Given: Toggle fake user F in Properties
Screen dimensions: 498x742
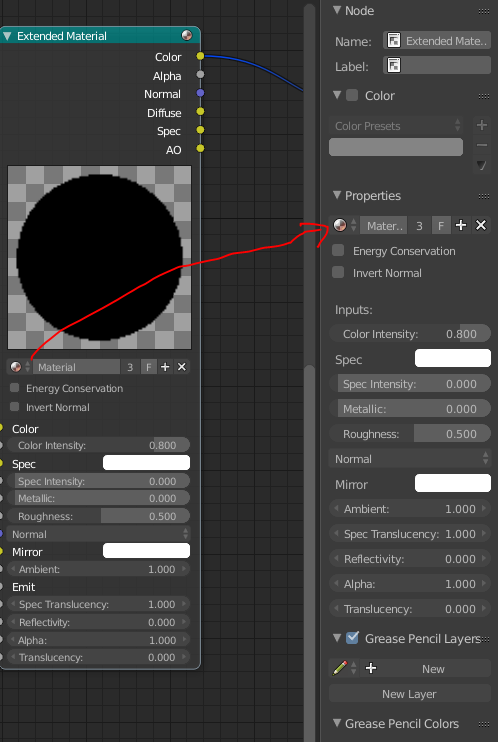Looking at the screenshot, I should tap(441, 225).
